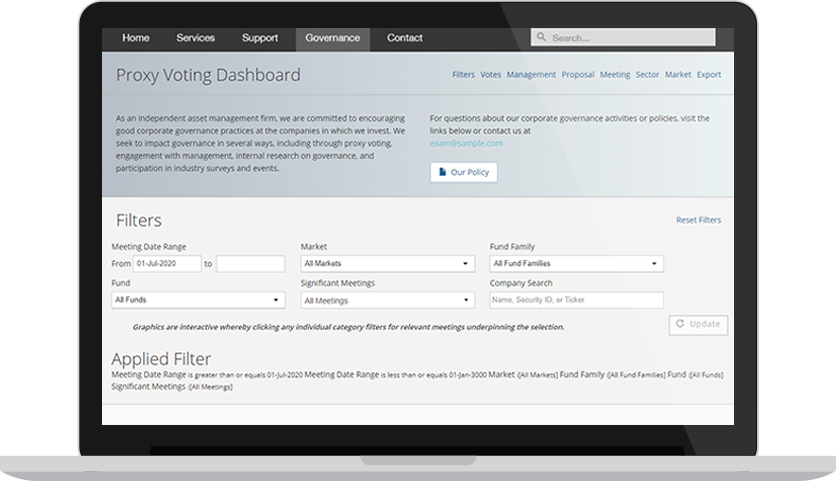Open the Fund dropdown list
Screen dimensions: 836x481
click(198, 300)
